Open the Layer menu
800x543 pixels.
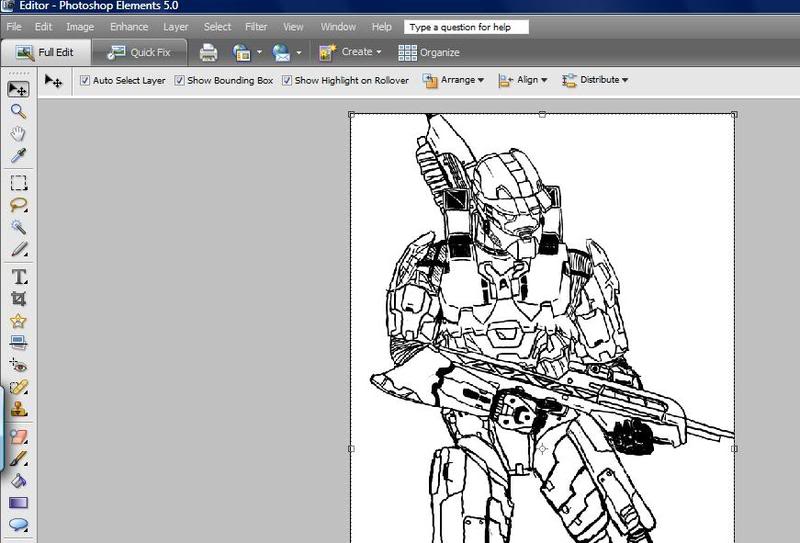[x=176, y=27]
